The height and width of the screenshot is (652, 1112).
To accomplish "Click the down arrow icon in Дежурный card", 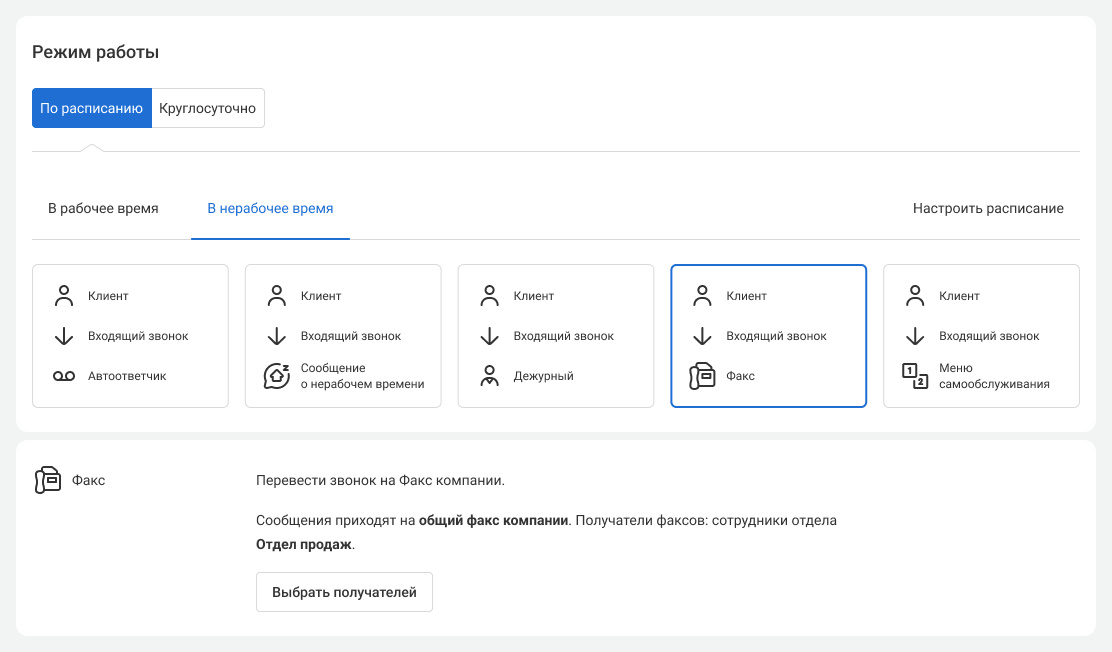I will [489, 336].
